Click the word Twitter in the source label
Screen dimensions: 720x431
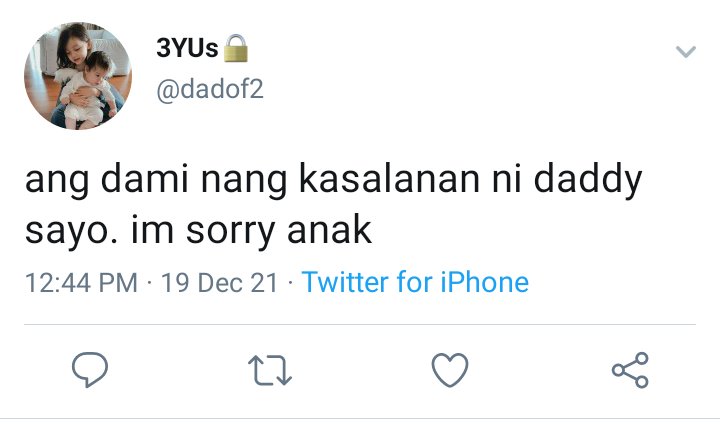345,282
